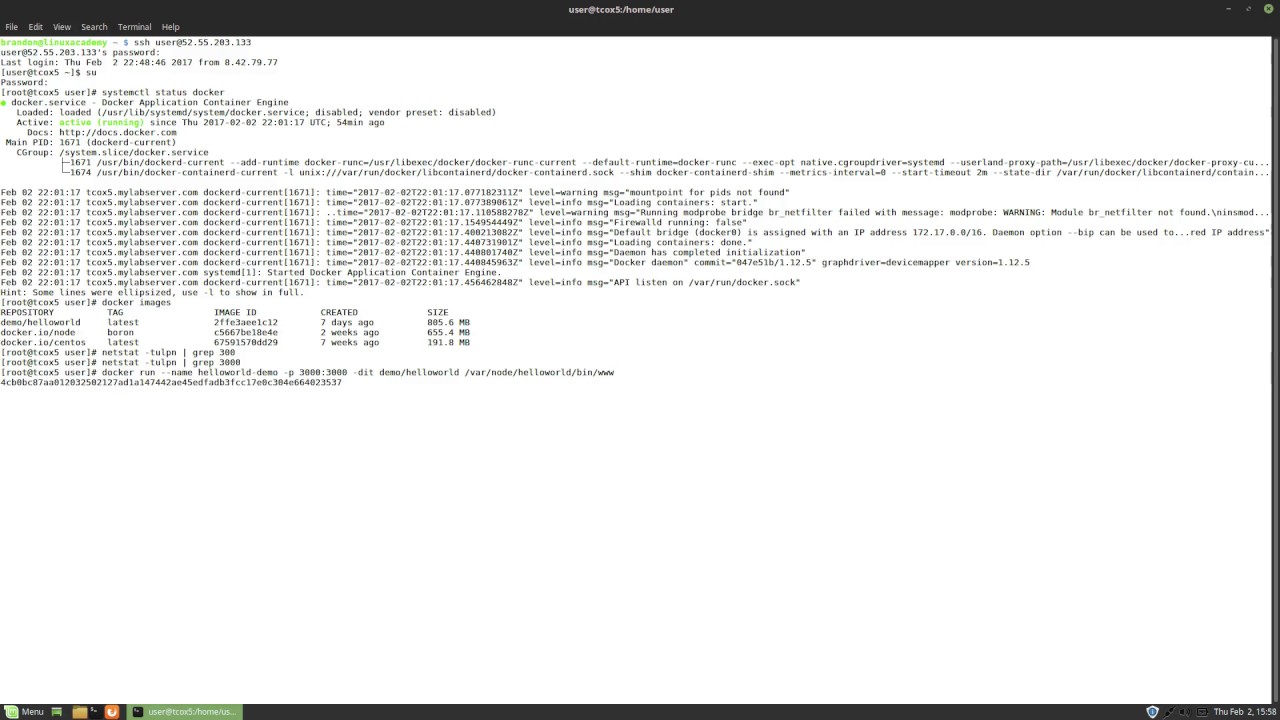Click the size value 655.4 MB
Screen dimensions: 1280x720
click(448, 332)
